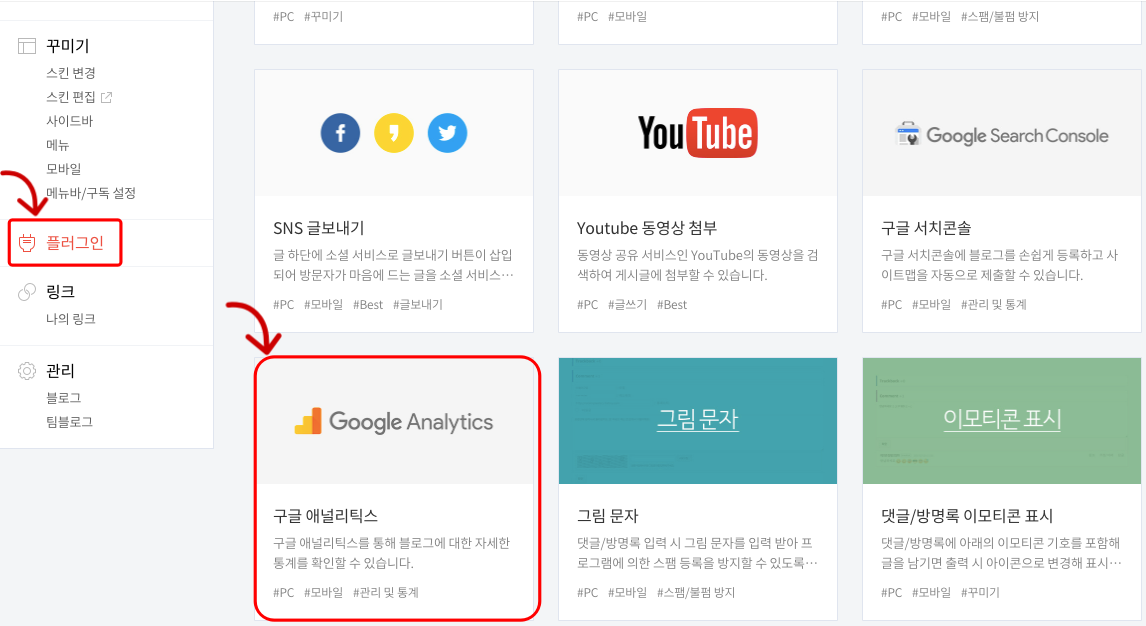This screenshot has width=1146, height=626.
Task: Open the 플러그인 menu
Action: (x=75, y=243)
